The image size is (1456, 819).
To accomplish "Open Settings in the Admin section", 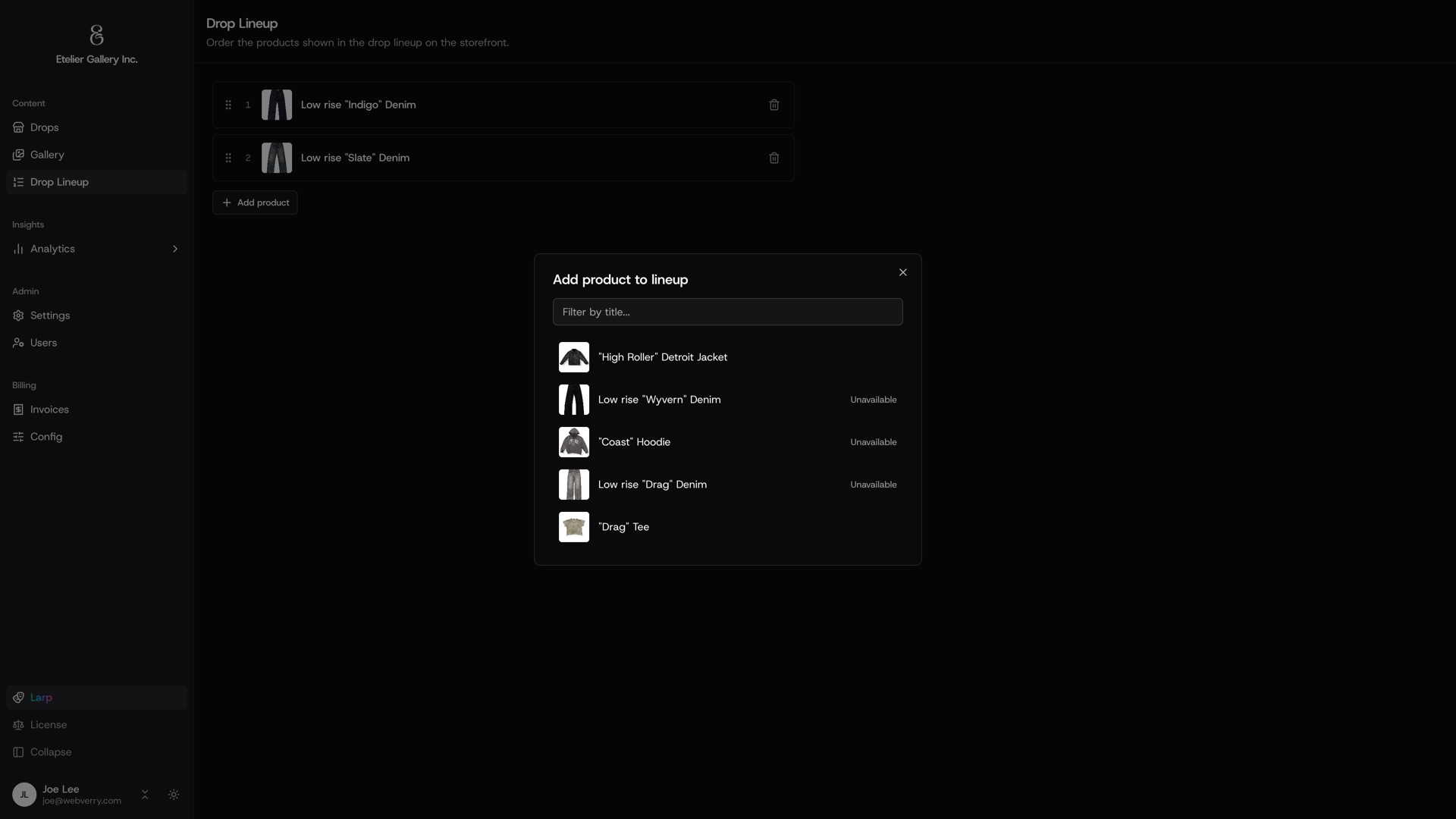I will 96,315.
